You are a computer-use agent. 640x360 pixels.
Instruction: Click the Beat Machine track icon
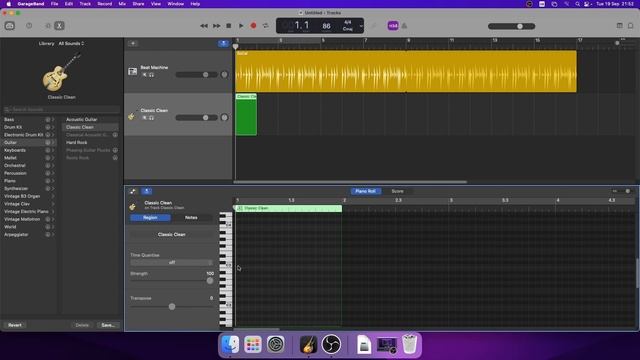pos(133,71)
